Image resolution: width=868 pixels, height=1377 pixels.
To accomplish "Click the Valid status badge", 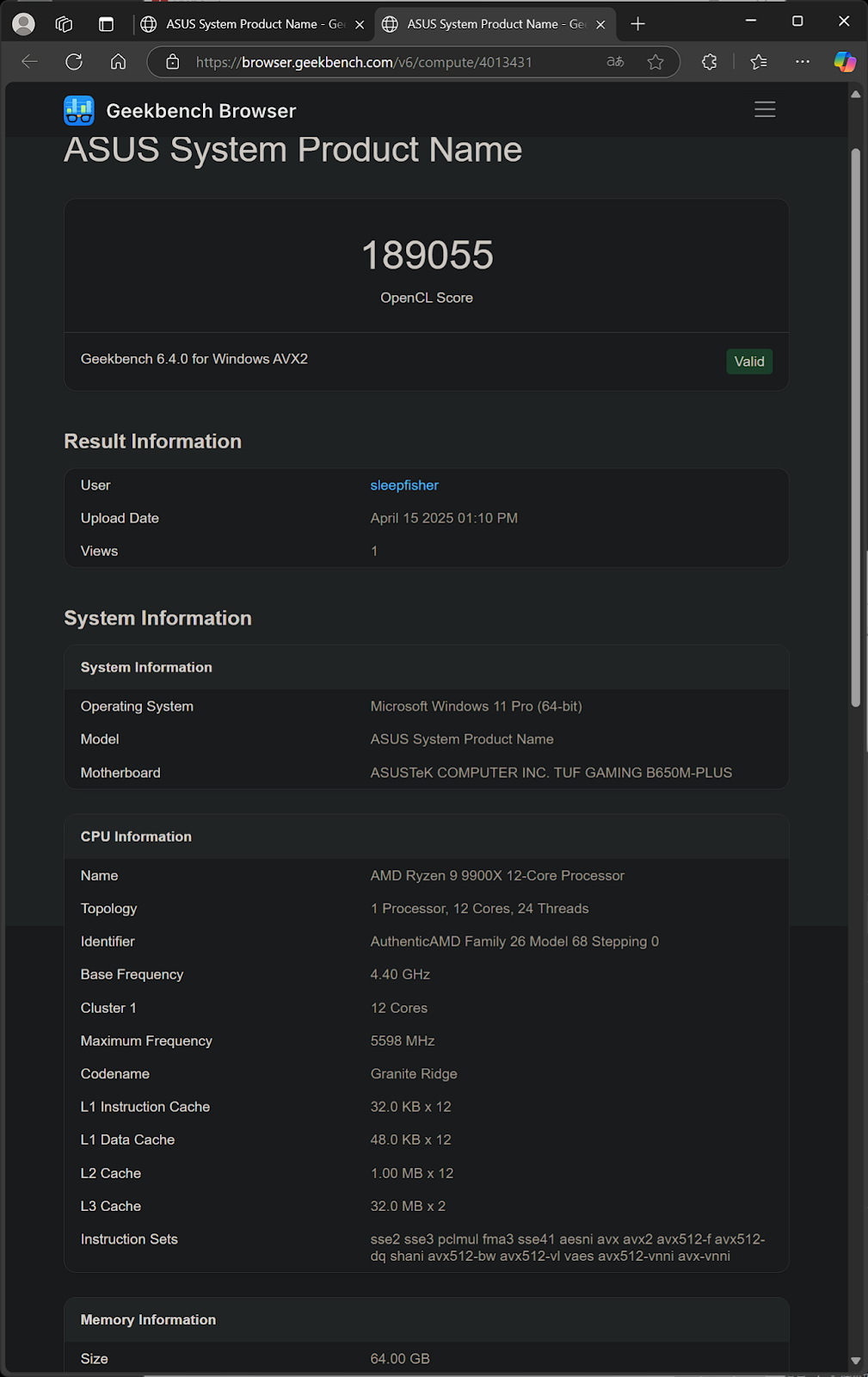I will click(749, 361).
